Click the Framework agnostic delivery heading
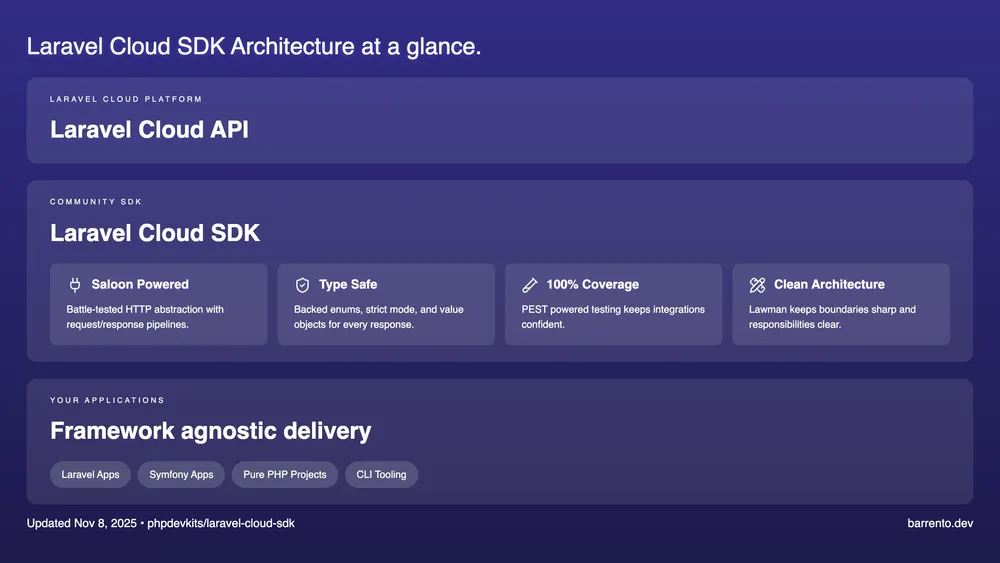 (210, 431)
